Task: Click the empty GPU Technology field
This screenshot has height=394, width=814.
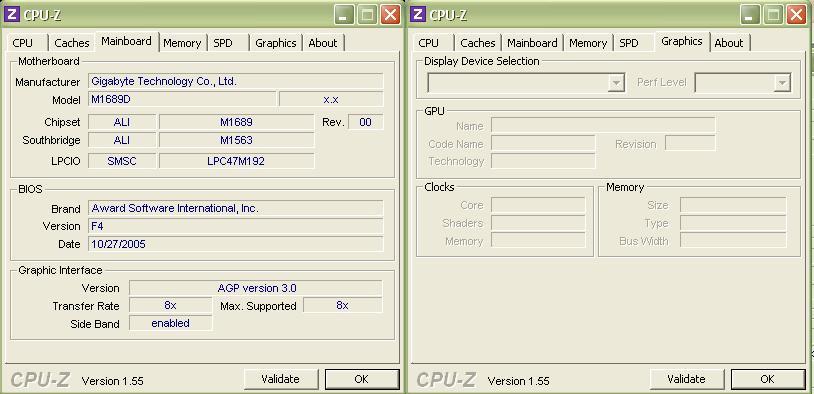Action: click(543, 161)
